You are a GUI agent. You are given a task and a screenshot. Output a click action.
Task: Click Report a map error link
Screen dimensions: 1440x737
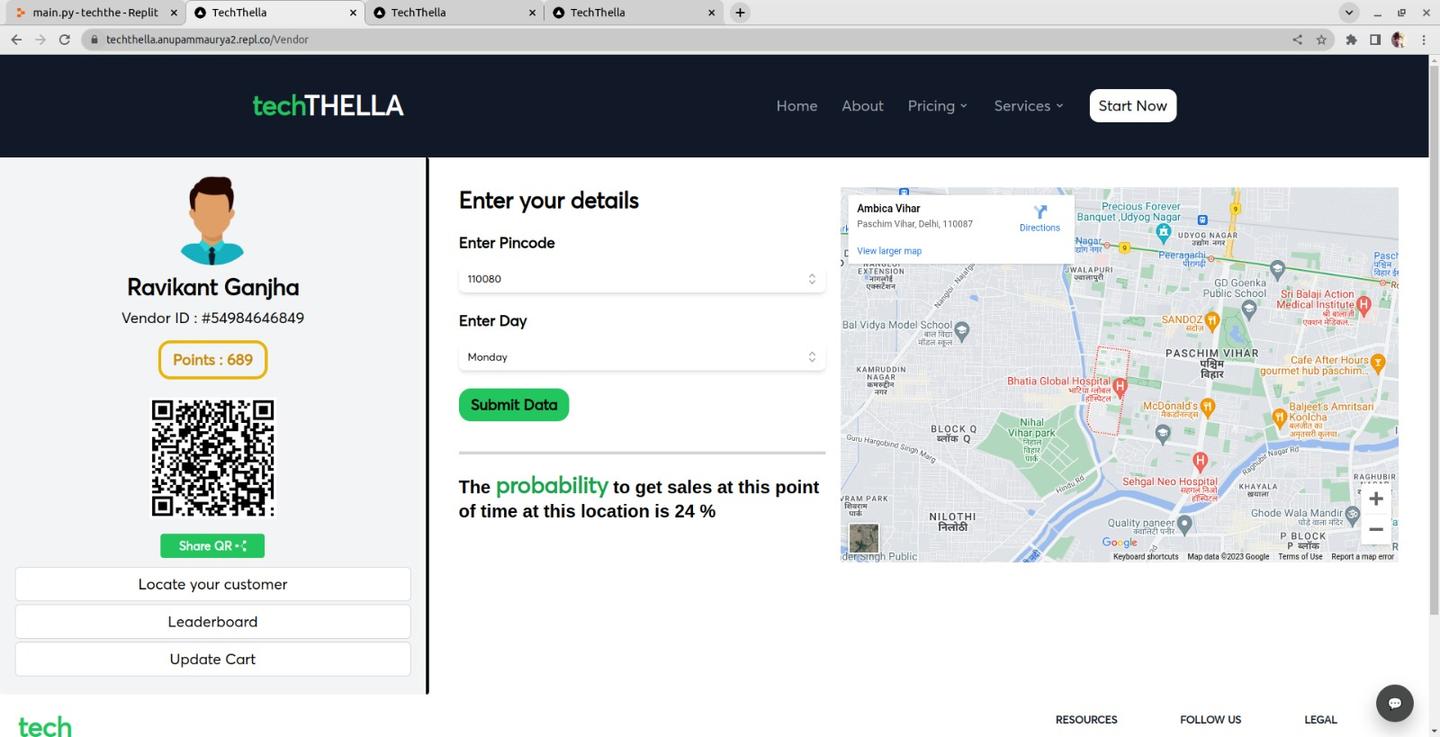coord(1362,557)
